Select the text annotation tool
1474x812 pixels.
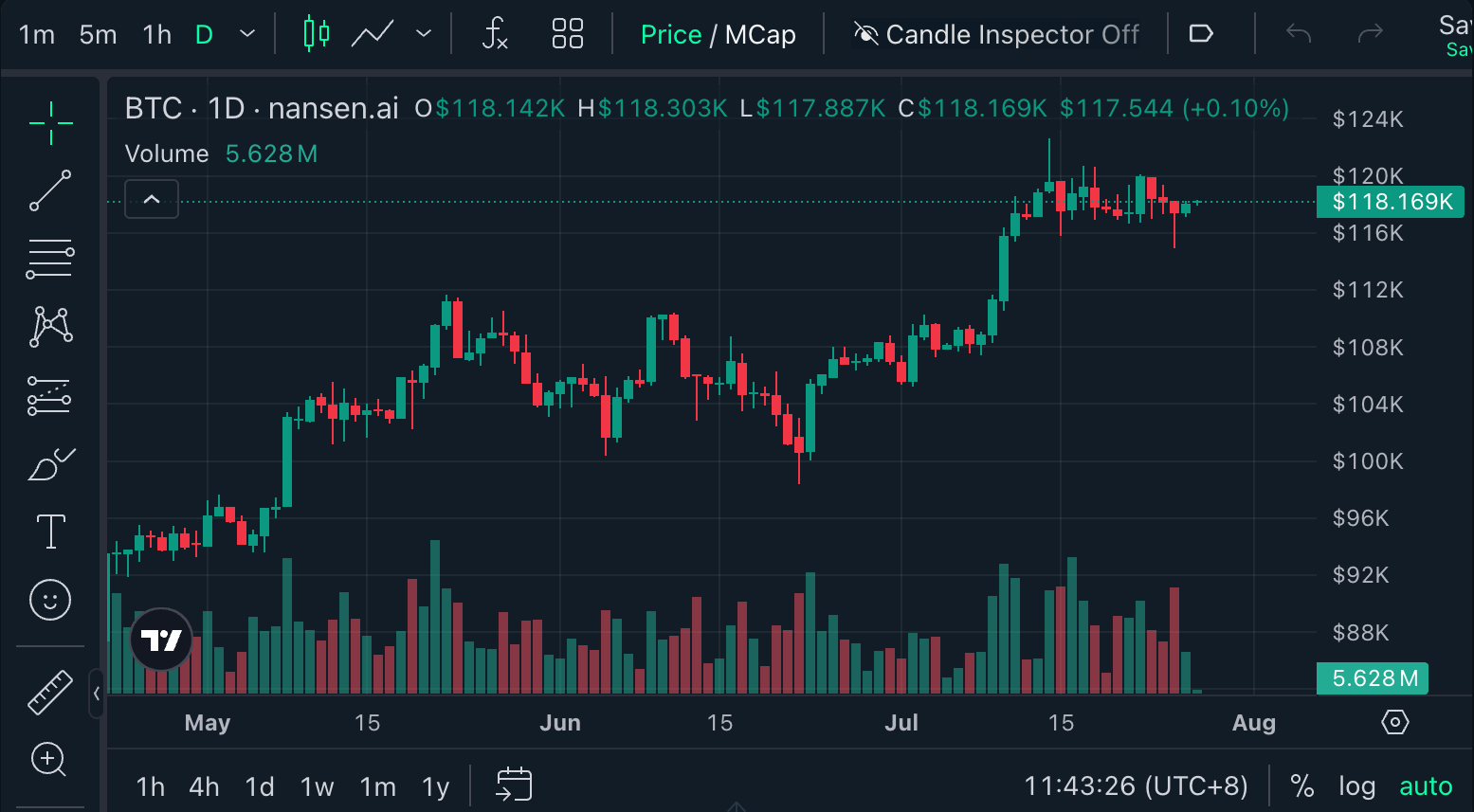click(x=49, y=532)
